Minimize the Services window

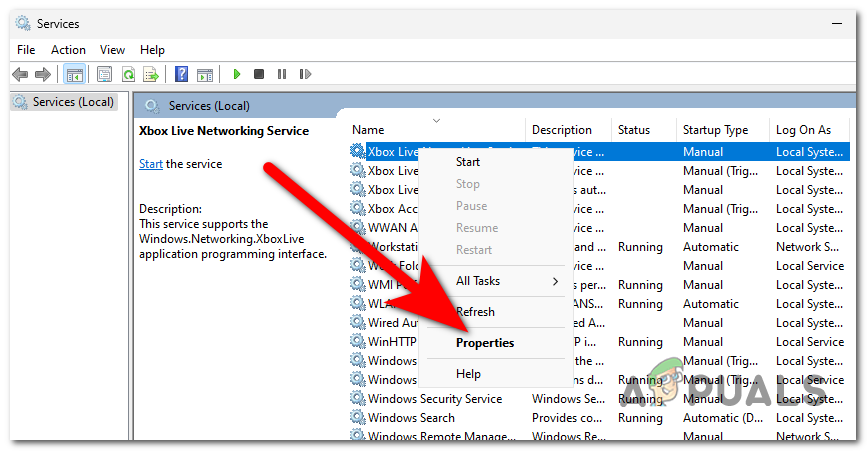click(837, 24)
